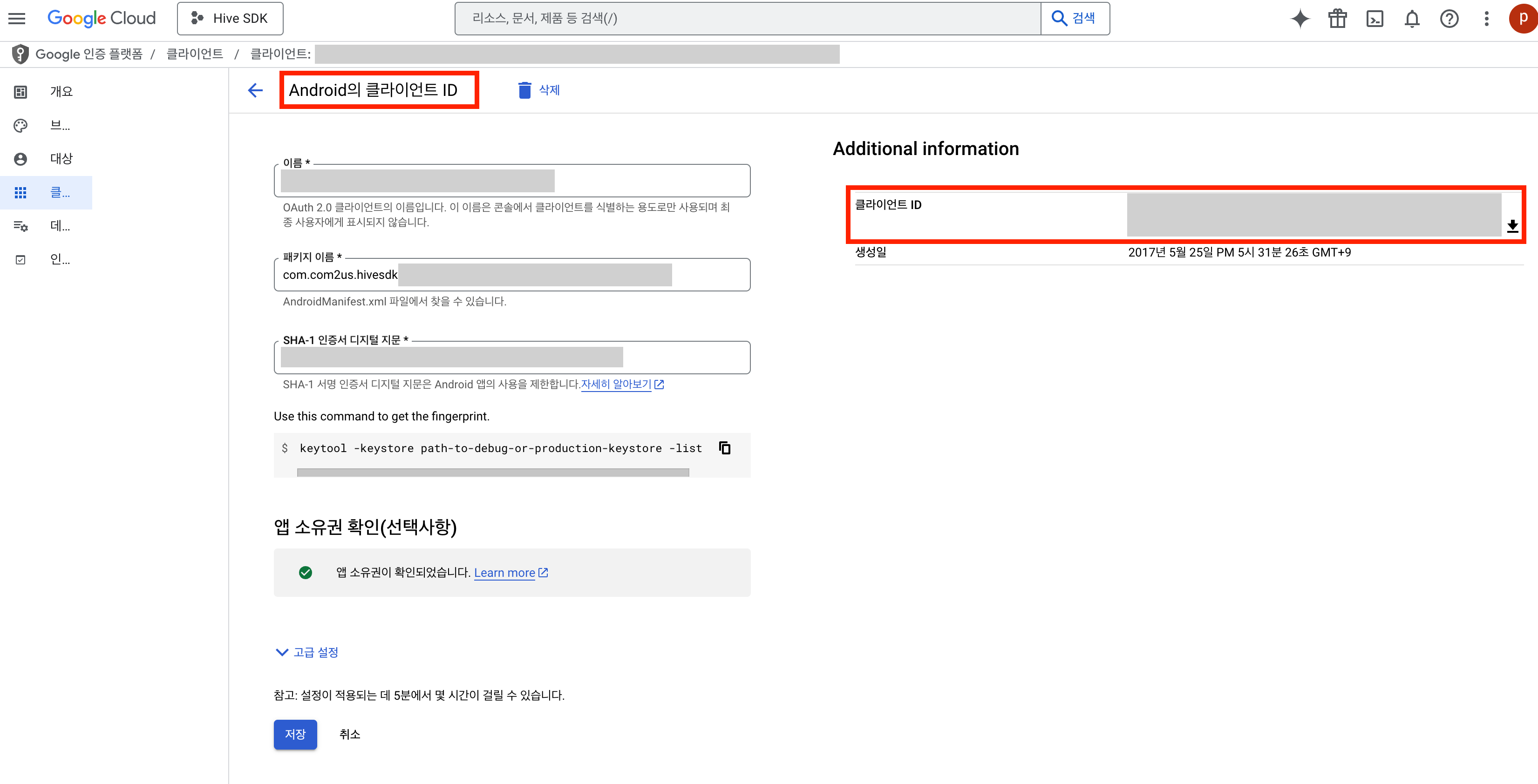Image resolution: width=1538 pixels, height=784 pixels.
Task: Open the notifications bell
Action: (1411, 19)
